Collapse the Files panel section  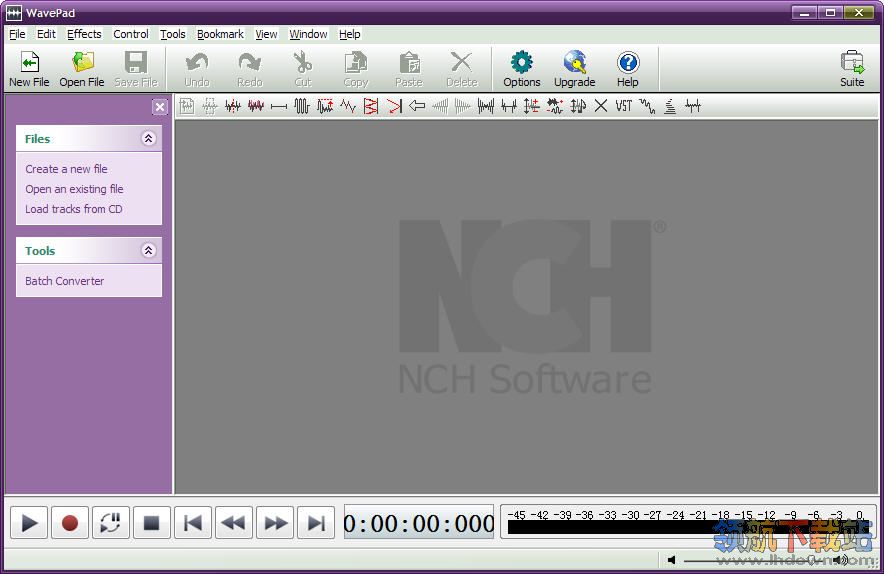click(148, 138)
